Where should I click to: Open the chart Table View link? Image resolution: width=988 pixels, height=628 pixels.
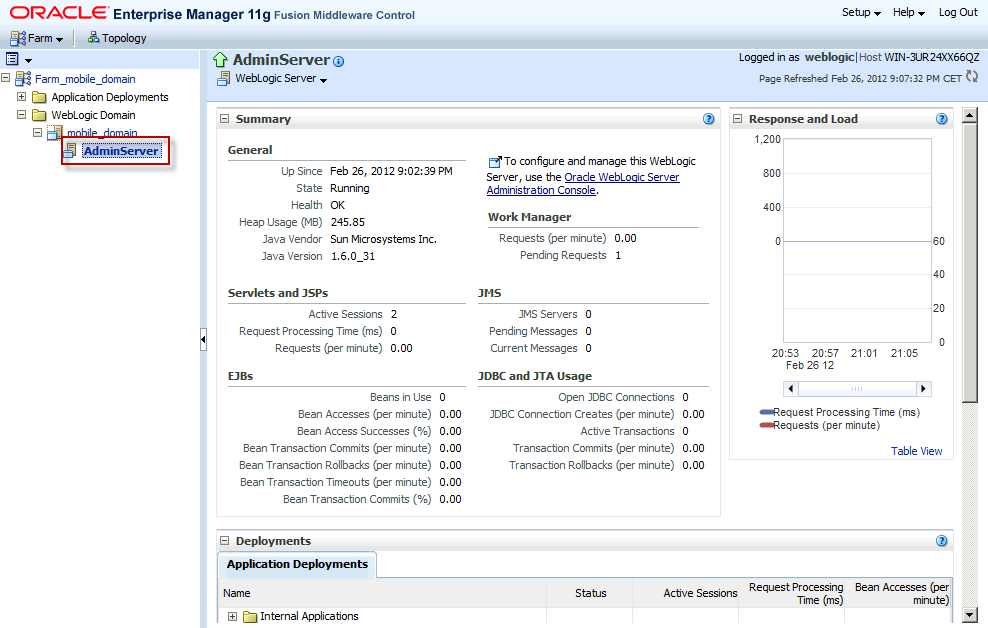916,451
